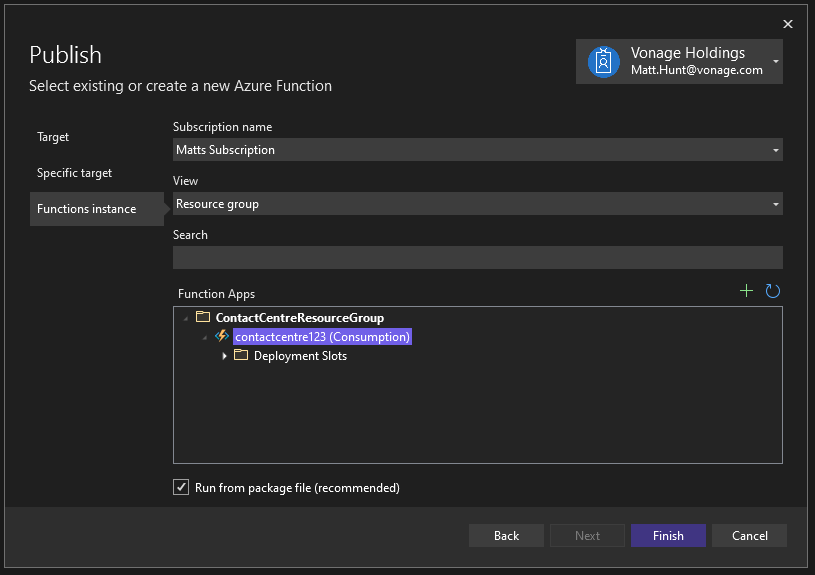Select contactcentre123 (Consumption) function app

click(x=322, y=336)
